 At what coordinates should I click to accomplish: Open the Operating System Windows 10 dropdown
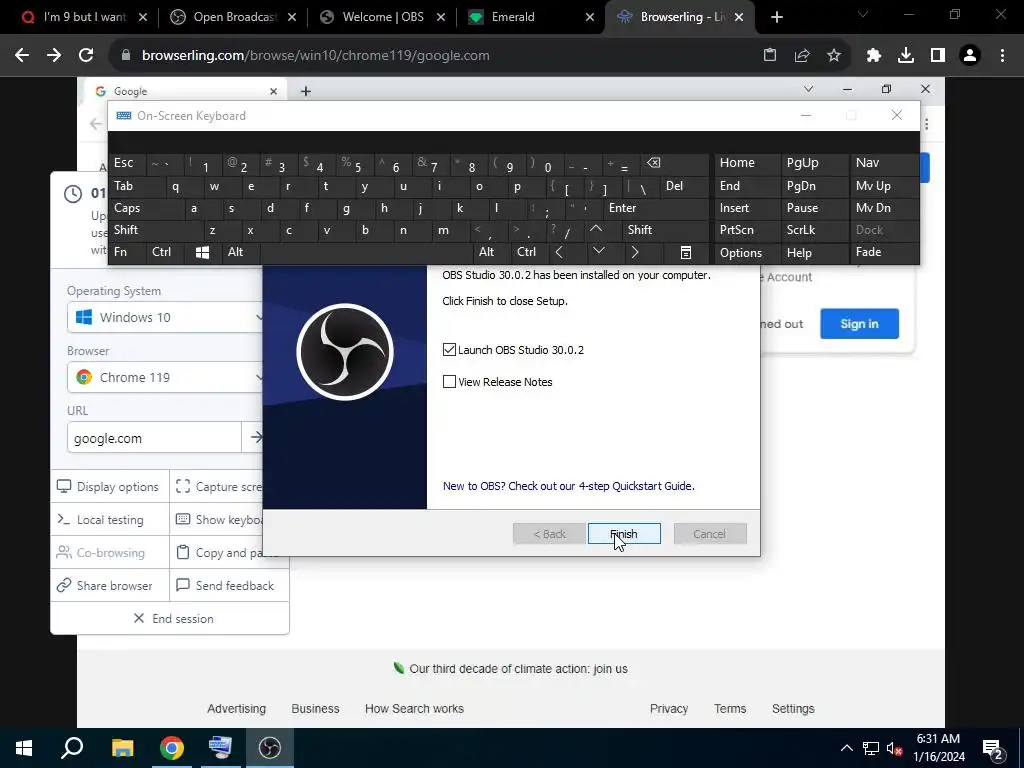pyautogui.click(x=167, y=317)
